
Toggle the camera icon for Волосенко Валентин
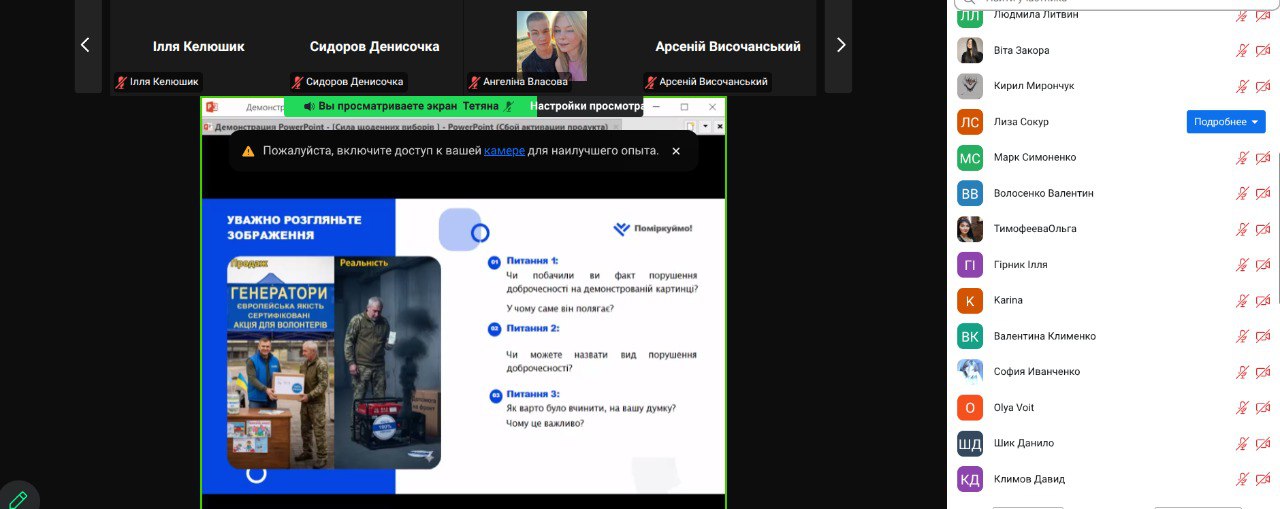1263,193
